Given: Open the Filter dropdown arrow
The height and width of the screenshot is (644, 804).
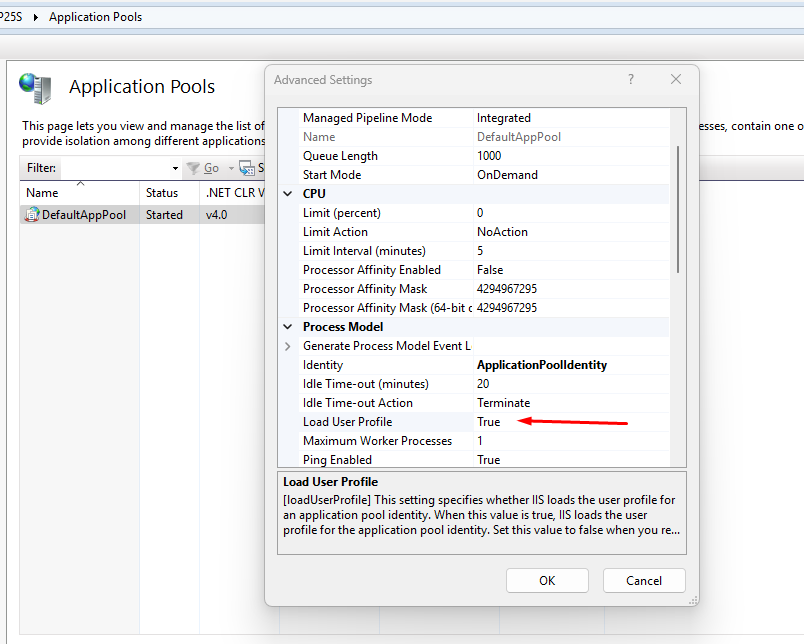Looking at the screenshot, I should pos(175,168).
